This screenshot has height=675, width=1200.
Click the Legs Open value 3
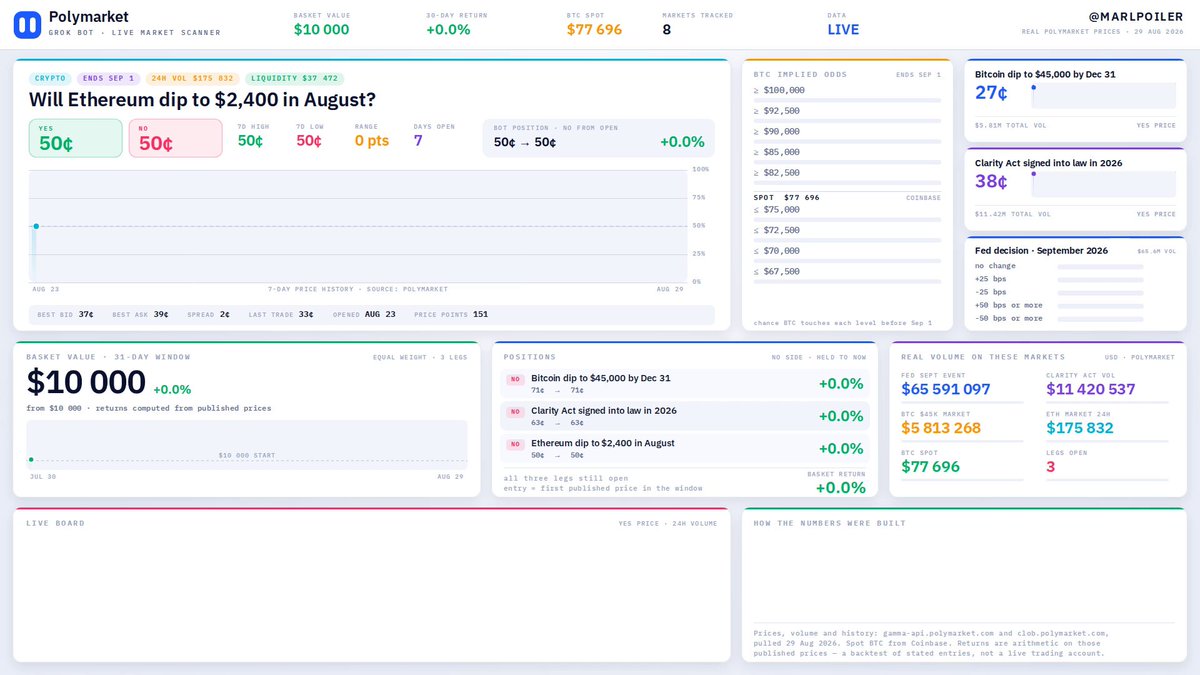pos(1051,466)
